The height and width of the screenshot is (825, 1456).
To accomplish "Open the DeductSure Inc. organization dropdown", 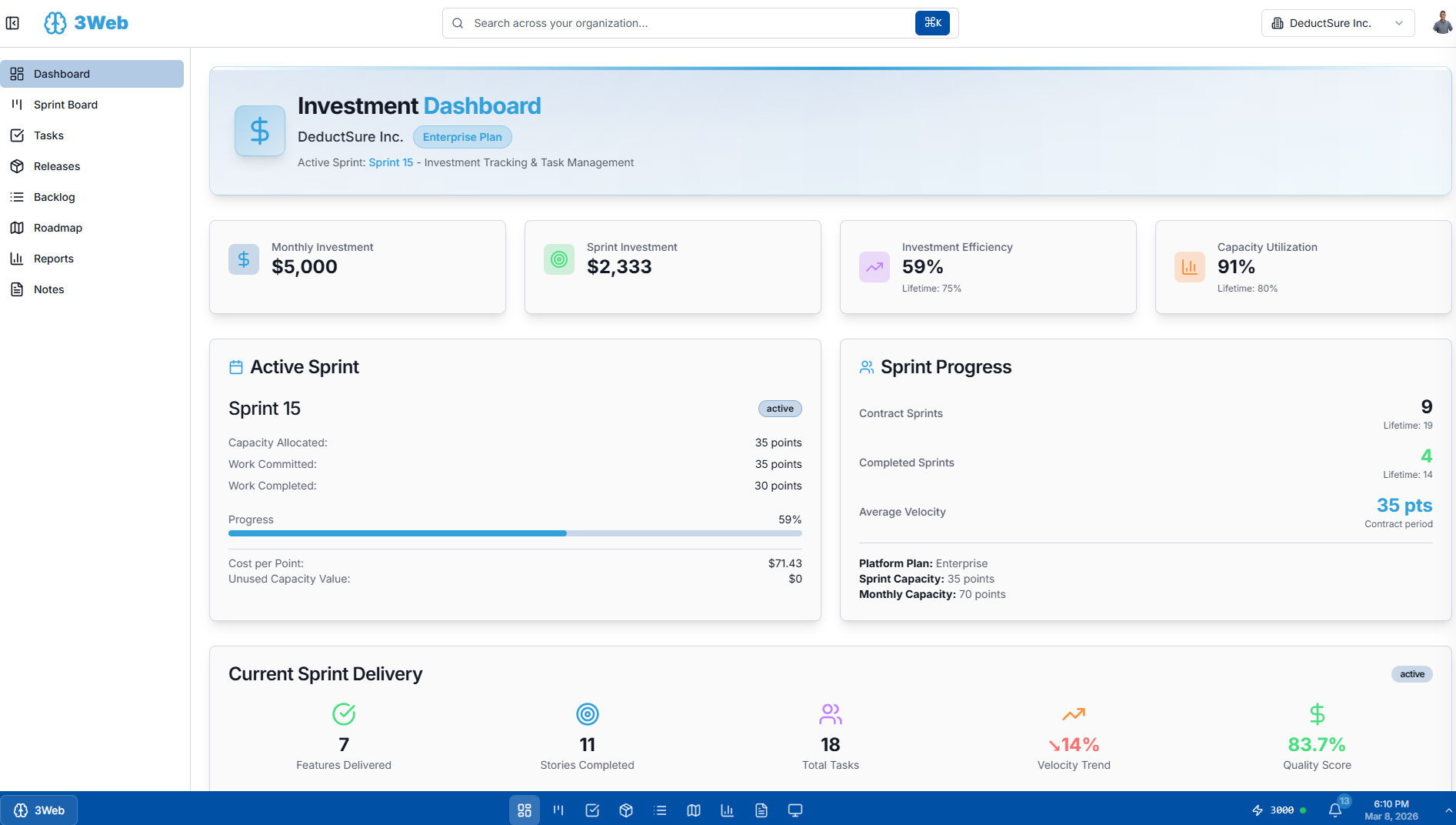I will coord(1337,23).
